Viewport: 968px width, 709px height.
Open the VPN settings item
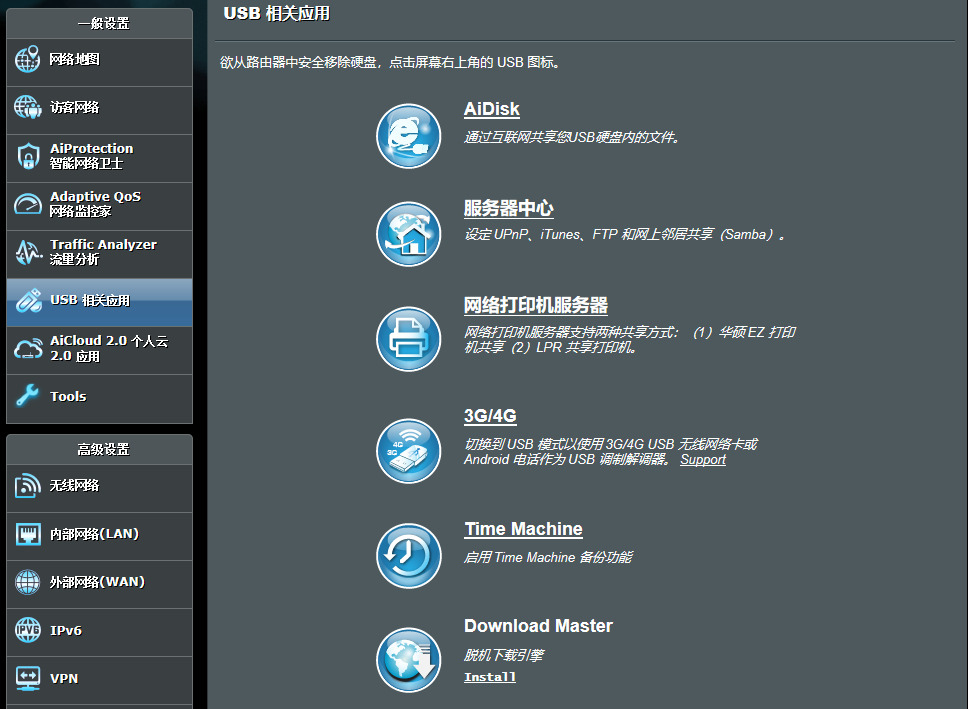click(x=99, y=681)
